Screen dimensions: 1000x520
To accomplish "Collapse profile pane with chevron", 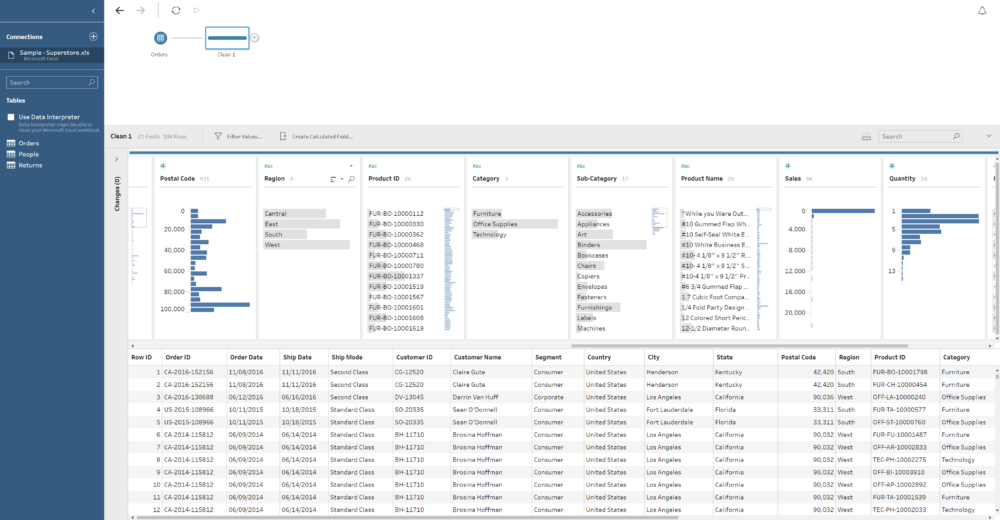I will click(989, 136).
